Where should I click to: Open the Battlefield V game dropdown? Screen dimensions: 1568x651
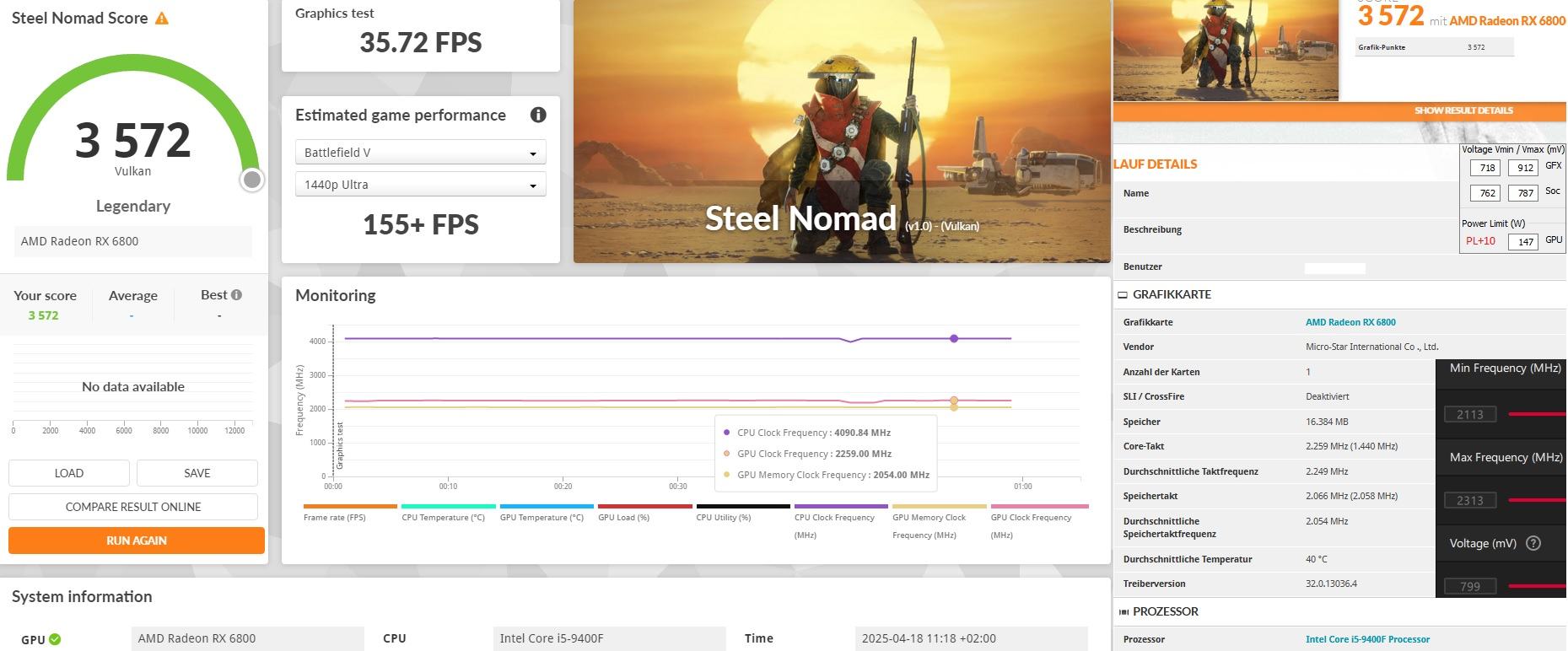pyautogui.click(x=421, y=153)
